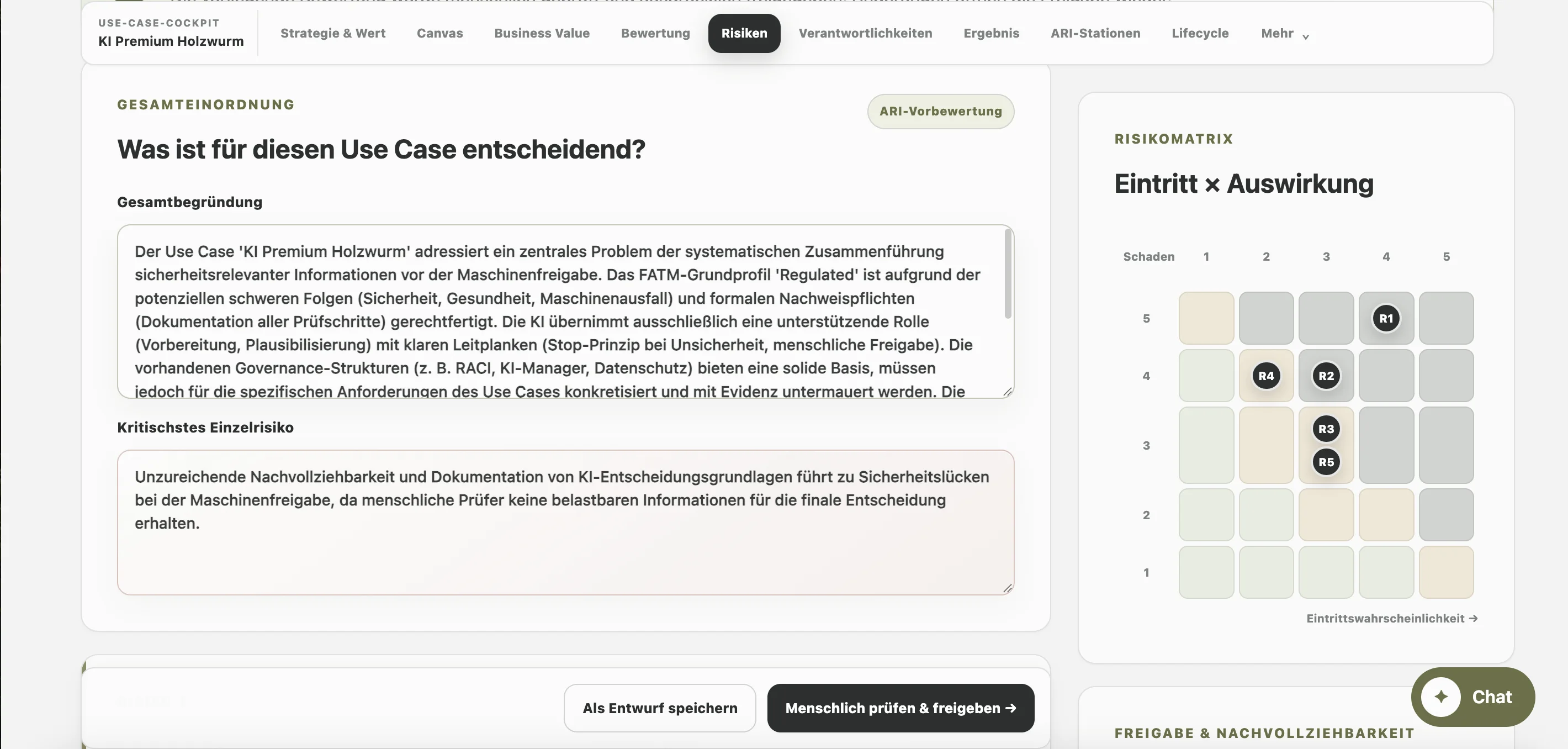Click matrix cell at Schaden 5, probability 5

1447,318
